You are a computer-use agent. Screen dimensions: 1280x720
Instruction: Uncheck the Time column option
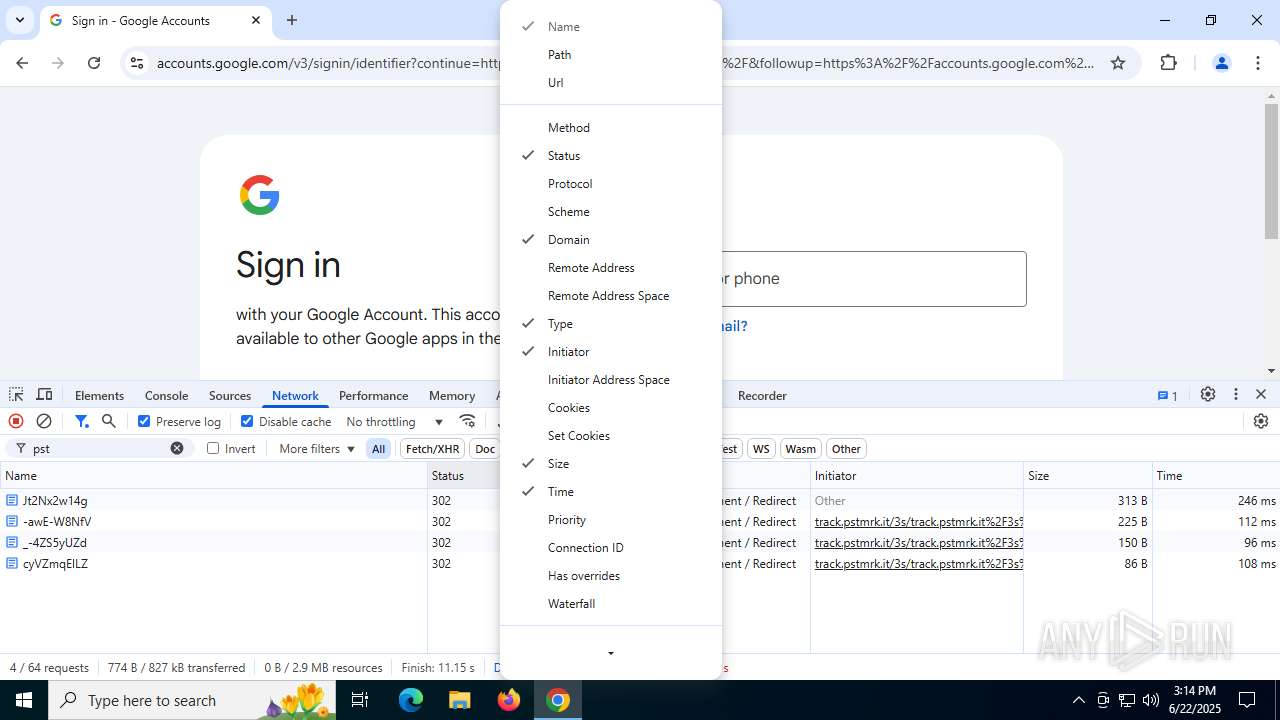click(611, 492)
